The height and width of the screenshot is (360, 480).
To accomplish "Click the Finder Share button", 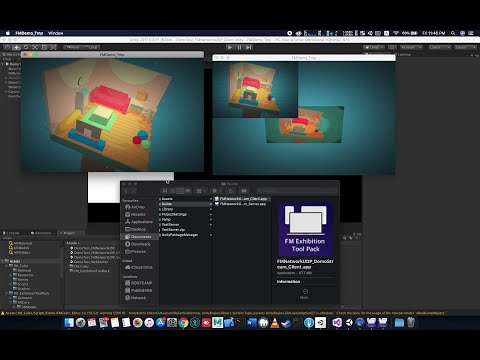I will (230, 191).
